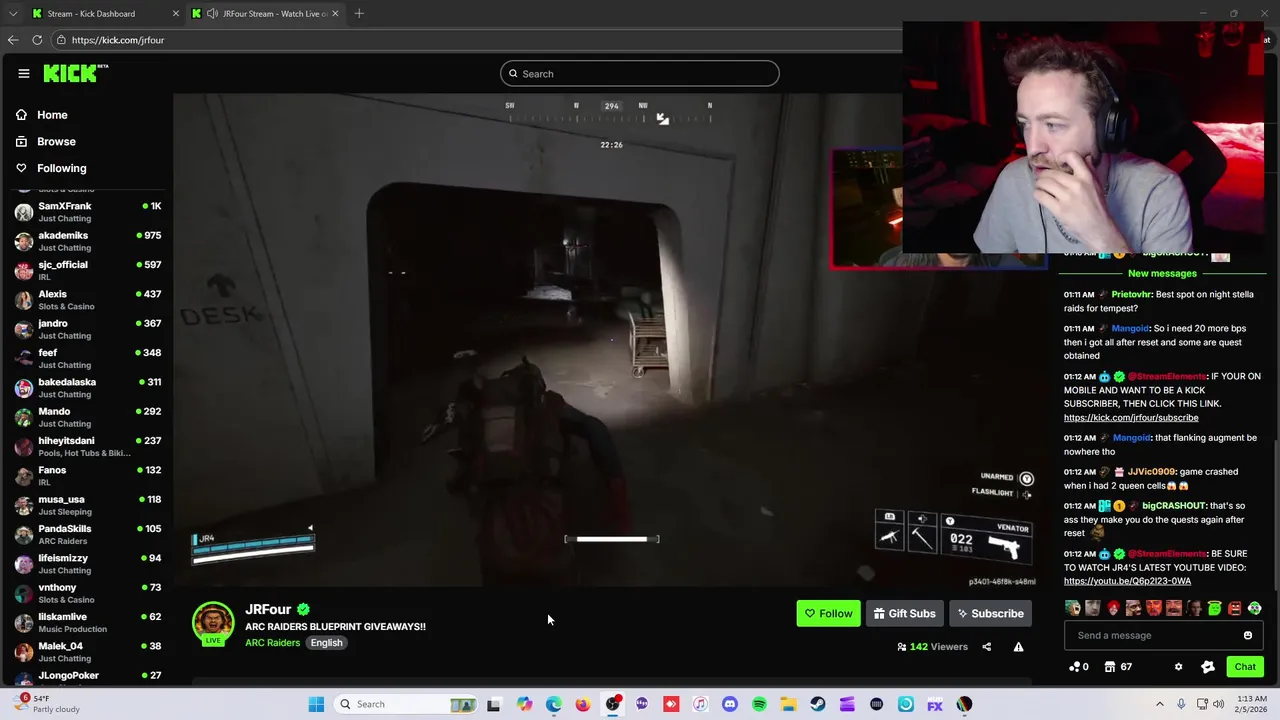Open Spotify from the taskbar
This screenshot has width=1280, height=720.
pyautogui.click(x=759, y=704)
